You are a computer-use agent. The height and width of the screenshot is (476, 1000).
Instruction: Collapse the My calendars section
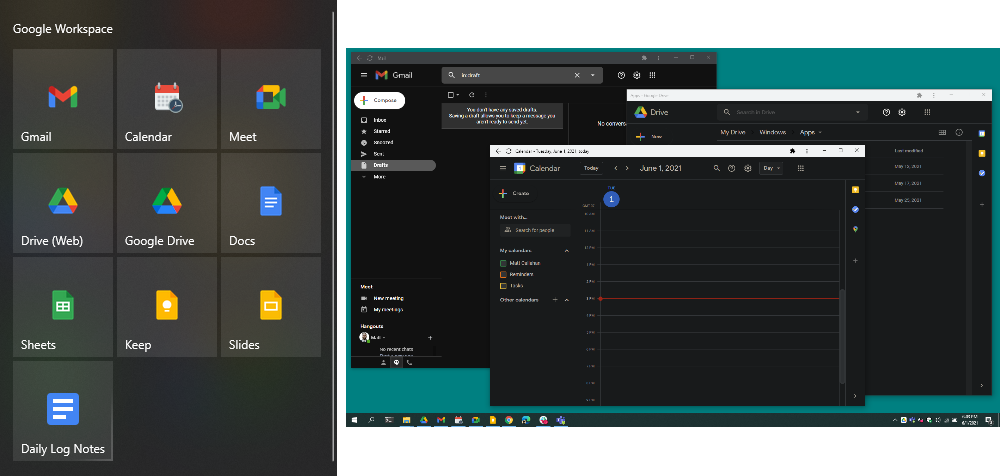point(567,250)
